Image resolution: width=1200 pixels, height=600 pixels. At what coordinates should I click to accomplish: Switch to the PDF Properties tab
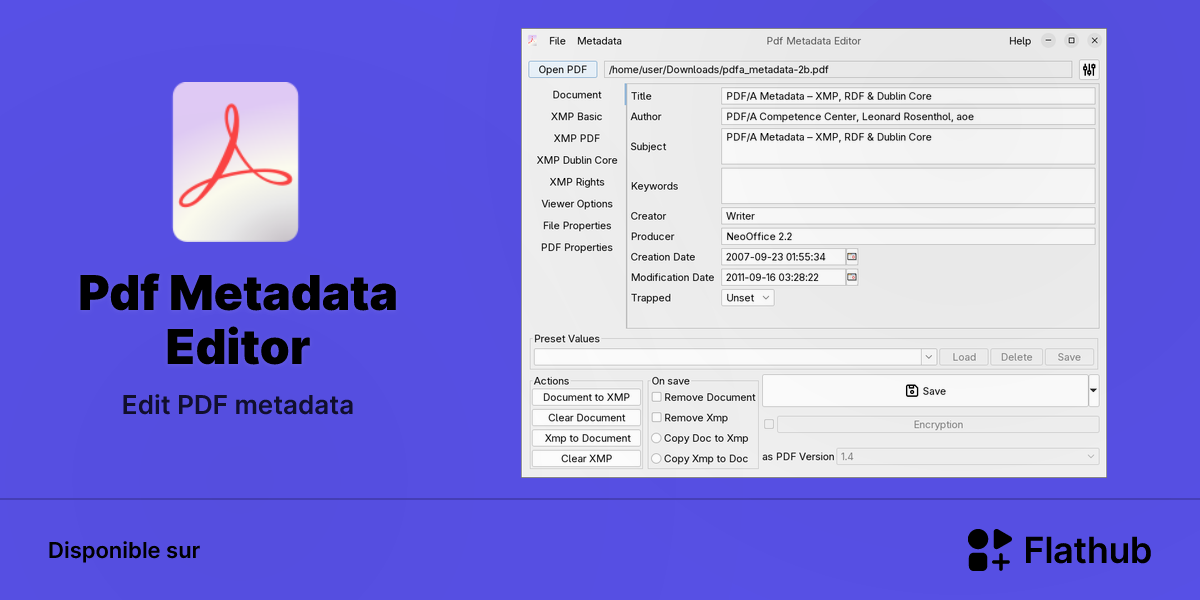pyautogui.click(x=577, y=247)
